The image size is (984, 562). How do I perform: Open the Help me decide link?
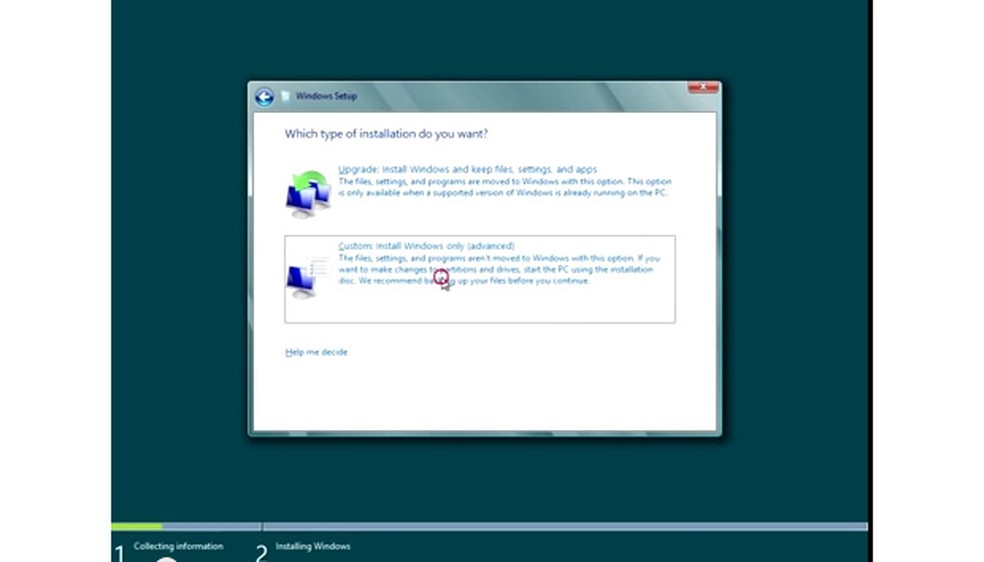click(316, 352)
